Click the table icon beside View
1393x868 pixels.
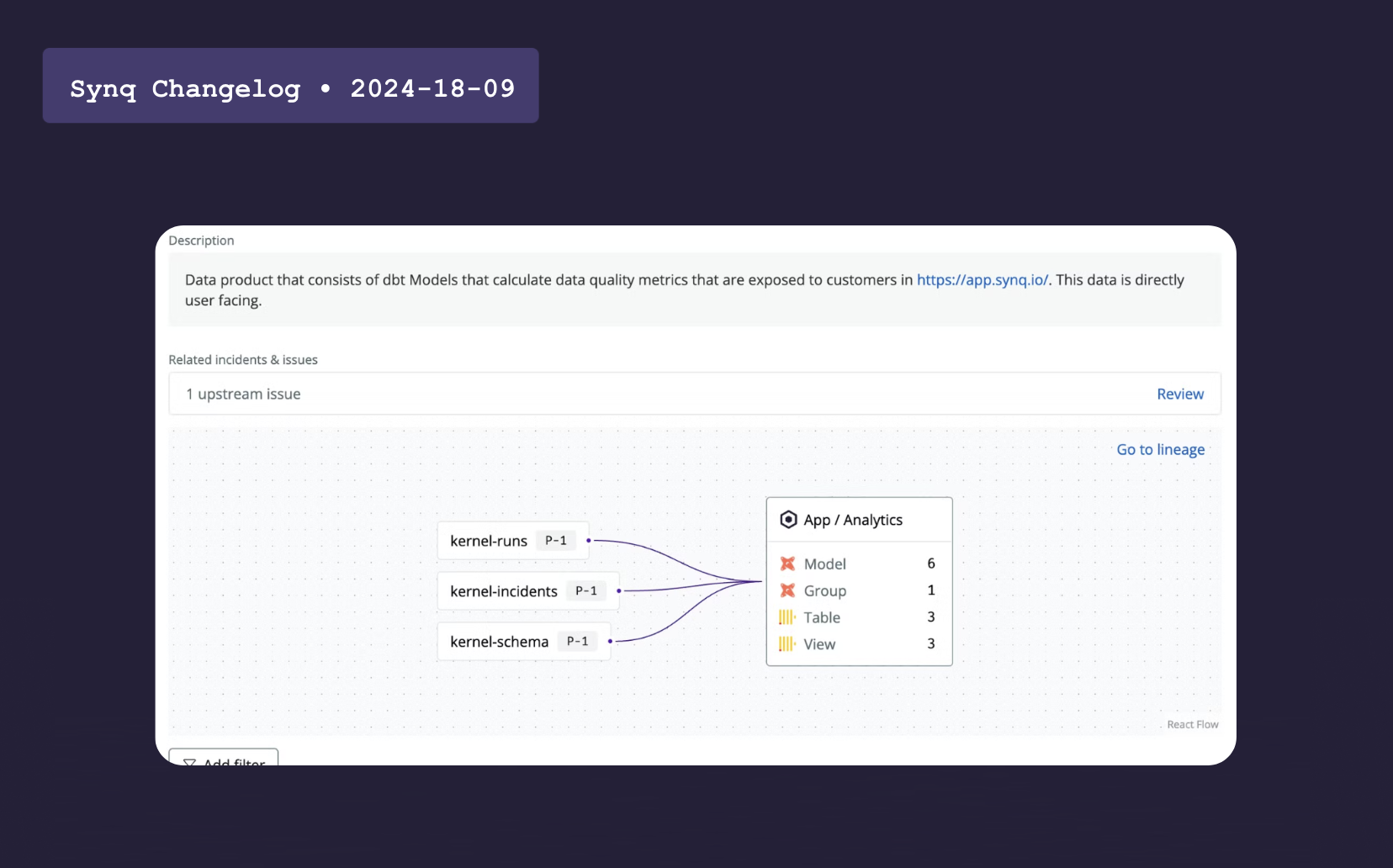pyautogui.click(x=787, y=644)
